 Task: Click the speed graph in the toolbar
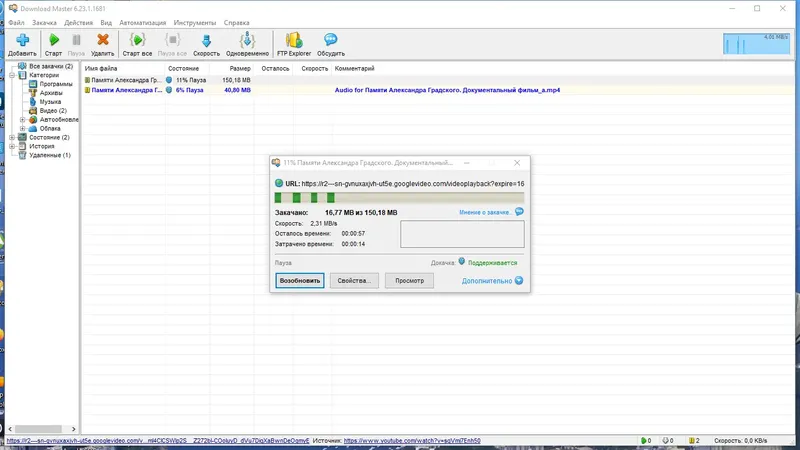click(x=756, y=44)
